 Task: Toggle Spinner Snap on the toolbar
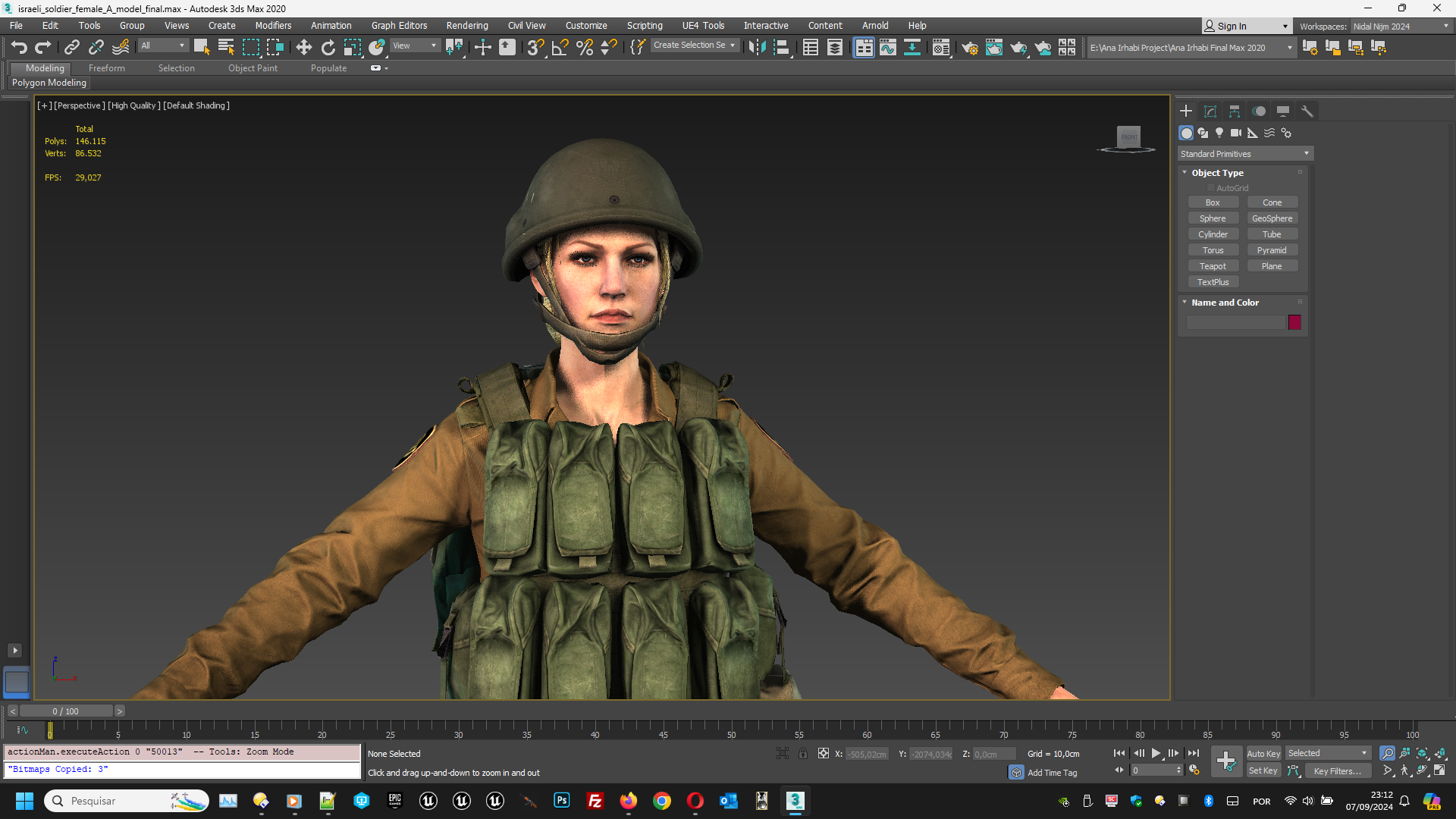point(609,47)
